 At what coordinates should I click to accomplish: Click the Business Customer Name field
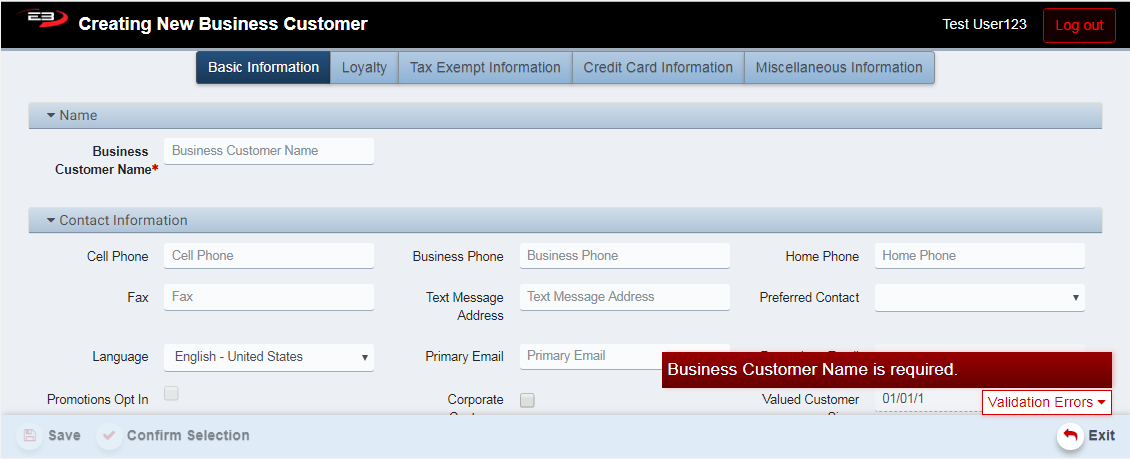pos(268,151)
